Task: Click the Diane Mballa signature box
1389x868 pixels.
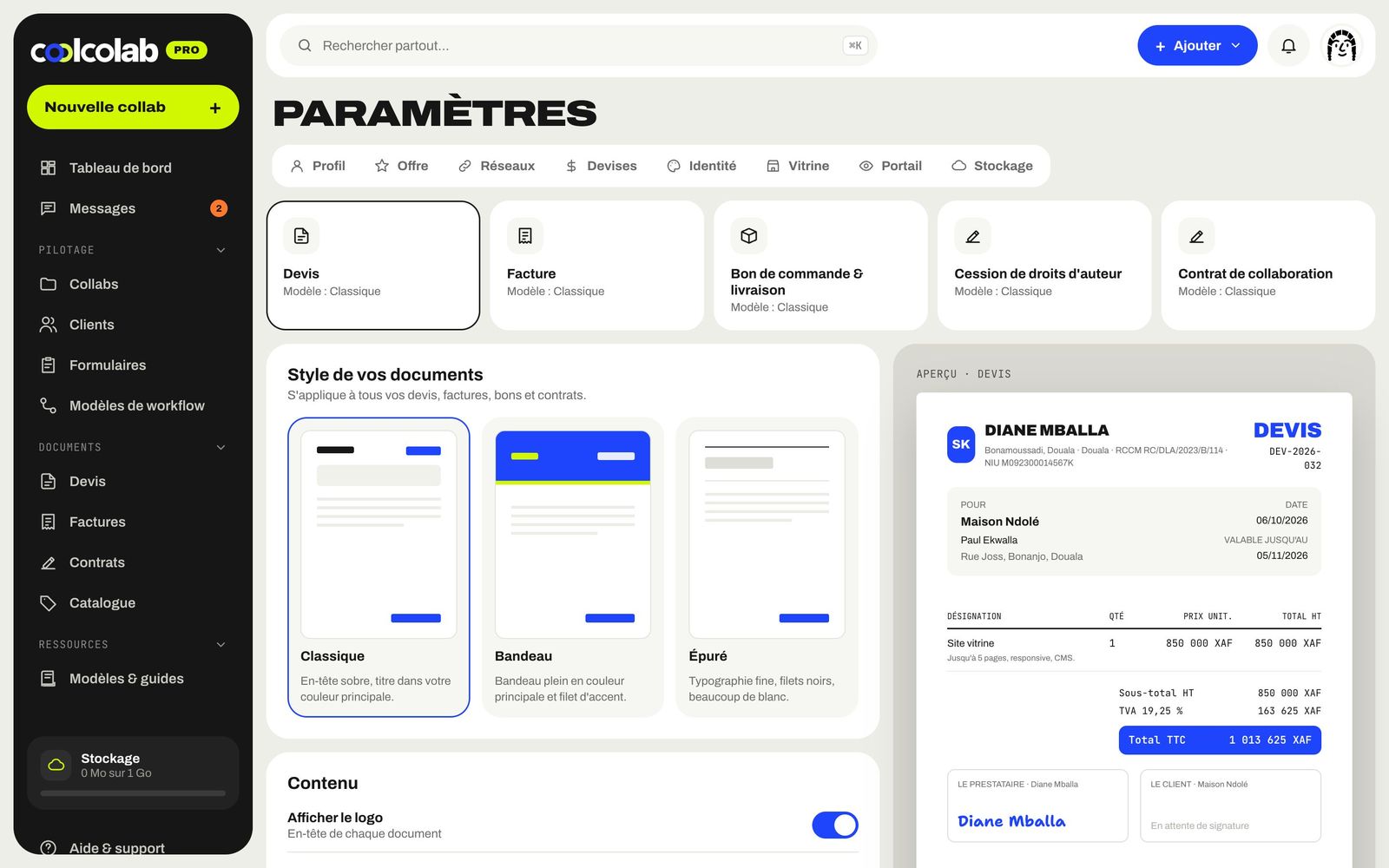Action: (1037, 806)
